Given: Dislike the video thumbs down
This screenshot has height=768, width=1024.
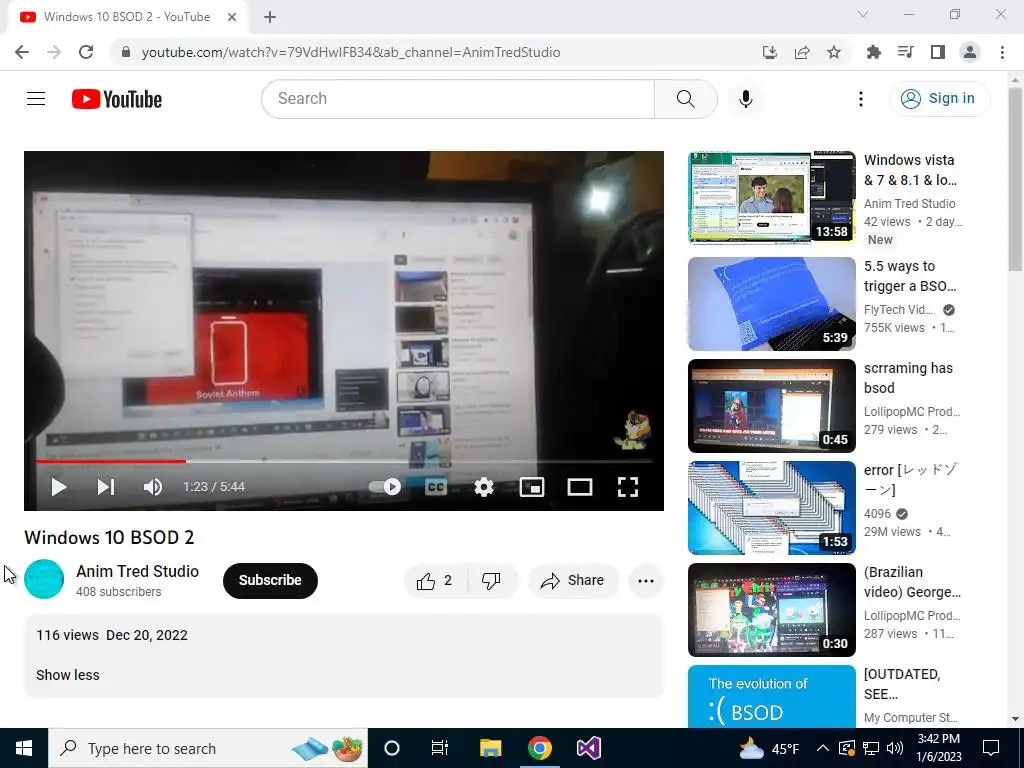Looking at the screenshot, I should (492, 581).
